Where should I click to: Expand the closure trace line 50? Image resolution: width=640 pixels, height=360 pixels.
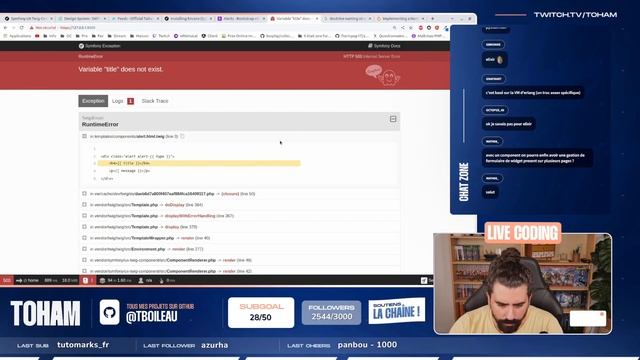click(x=84, y=193)
